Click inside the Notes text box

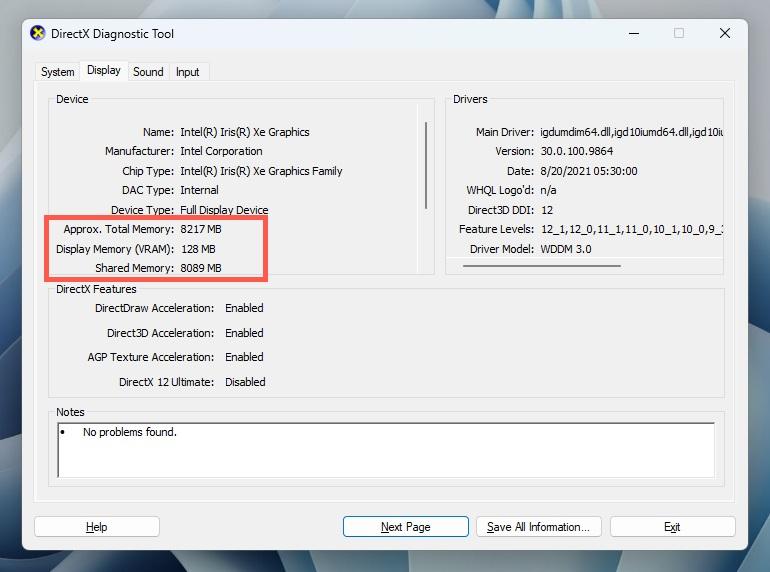pyautogui.click(x=386, y=450)
